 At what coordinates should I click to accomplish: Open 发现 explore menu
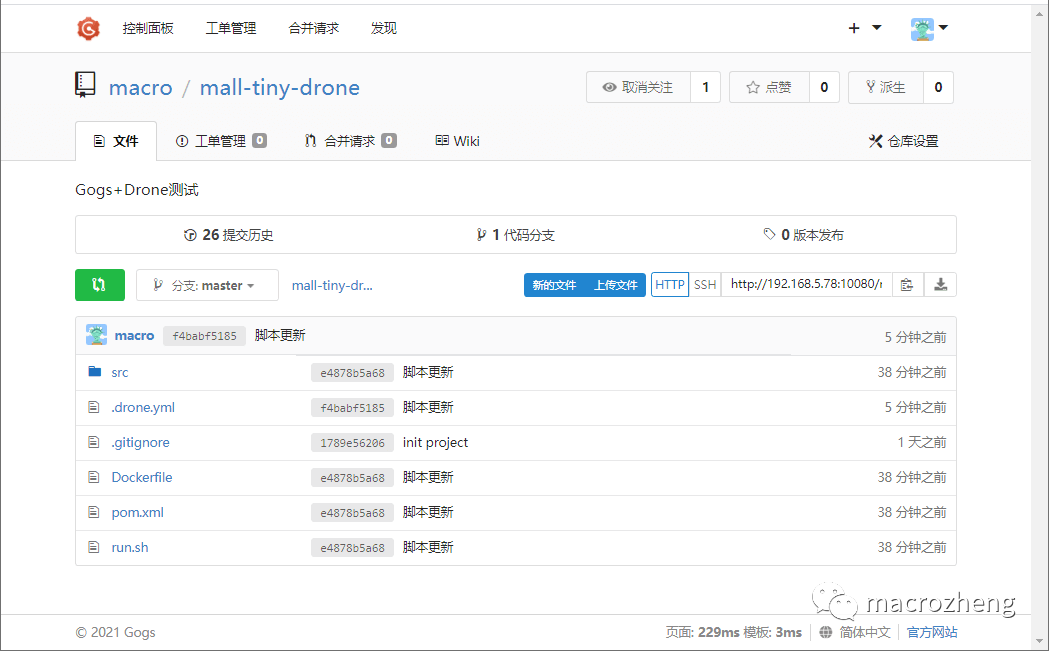coord(384,28)
